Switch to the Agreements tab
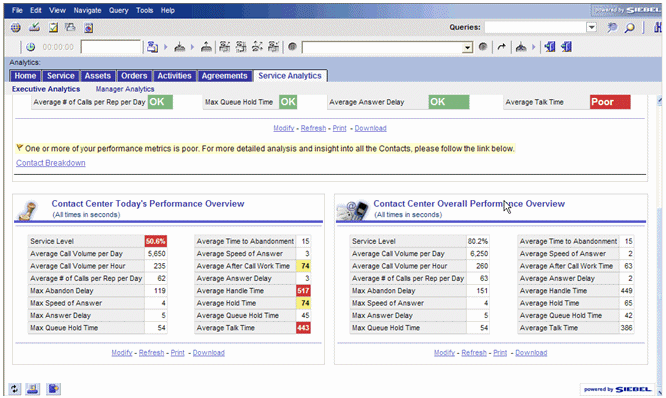 coord(224,76)
